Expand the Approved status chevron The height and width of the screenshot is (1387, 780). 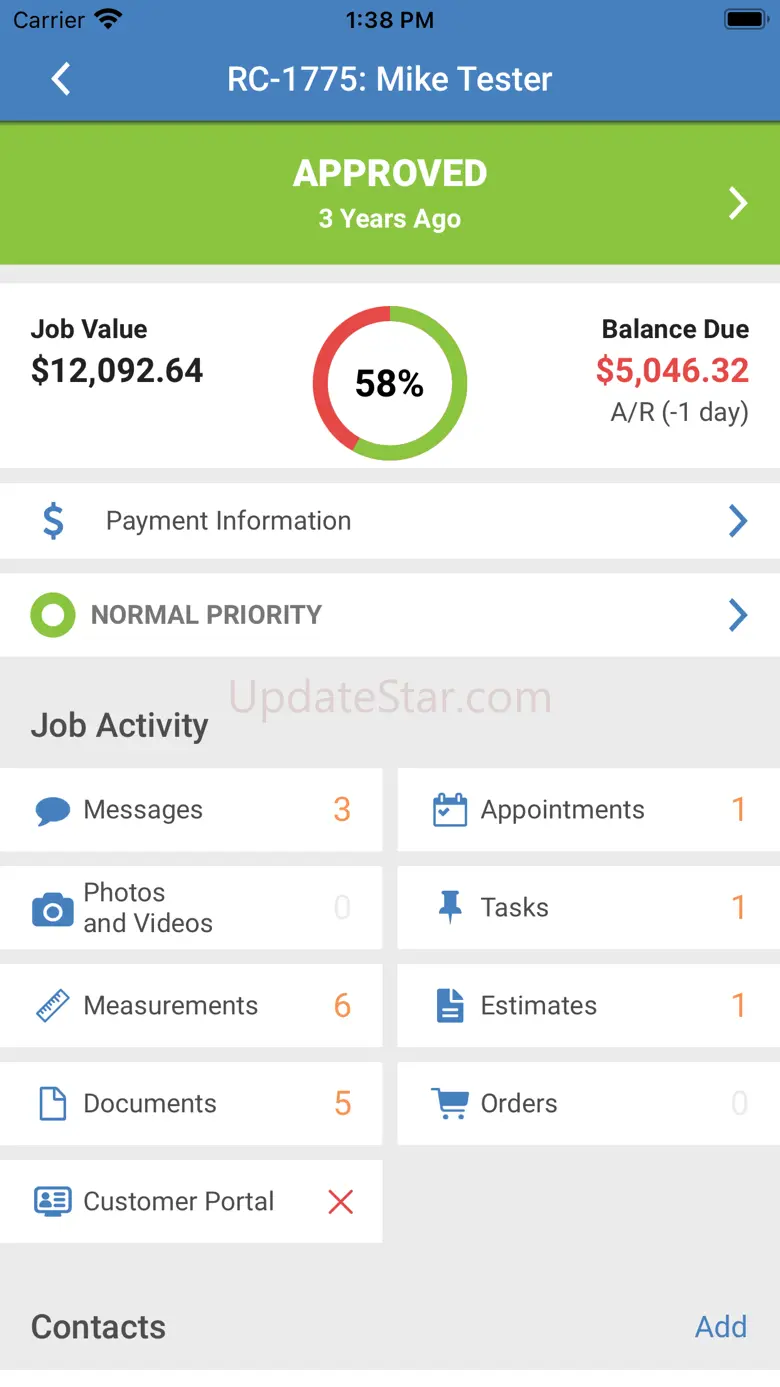738,203
